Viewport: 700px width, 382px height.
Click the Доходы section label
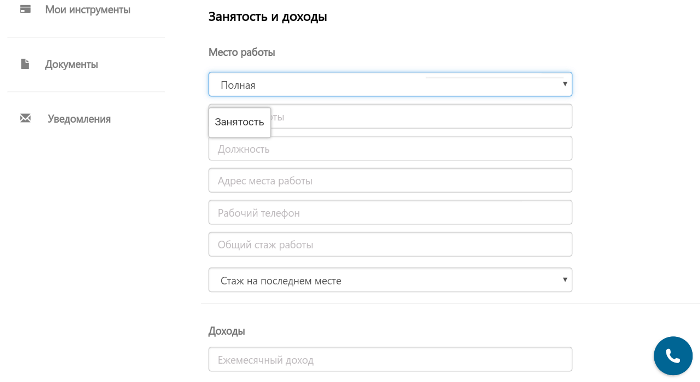pyautogui.click(x=227, y=331)
